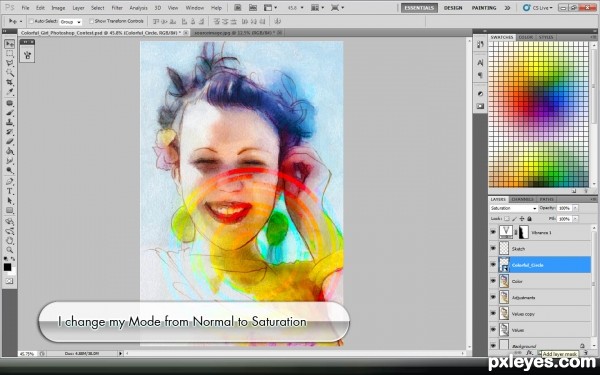Image resolution: width=600 pixels, height=375 pixels.
Task: Select the Eyedropper tool
Action: coord(10,92)
